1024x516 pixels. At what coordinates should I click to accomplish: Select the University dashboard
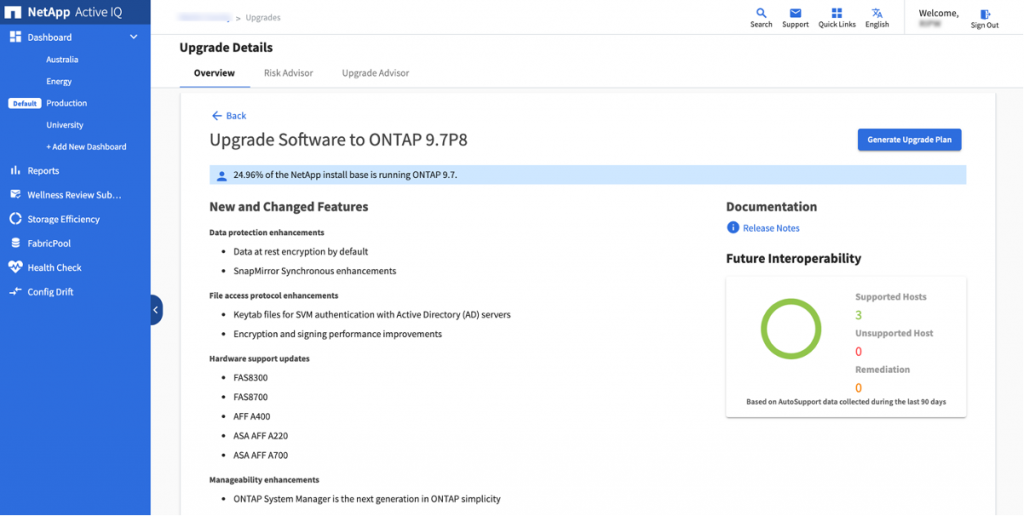pos(65,125)
